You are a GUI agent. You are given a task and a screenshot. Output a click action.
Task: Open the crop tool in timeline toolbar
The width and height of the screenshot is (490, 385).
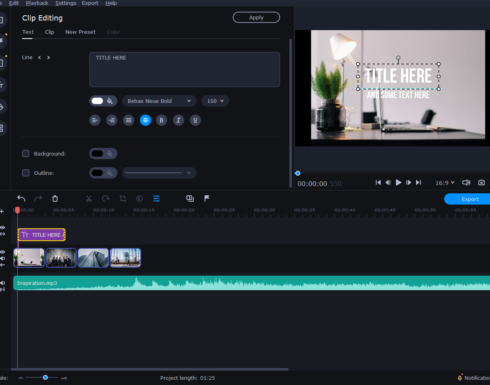tap(123, 199)
